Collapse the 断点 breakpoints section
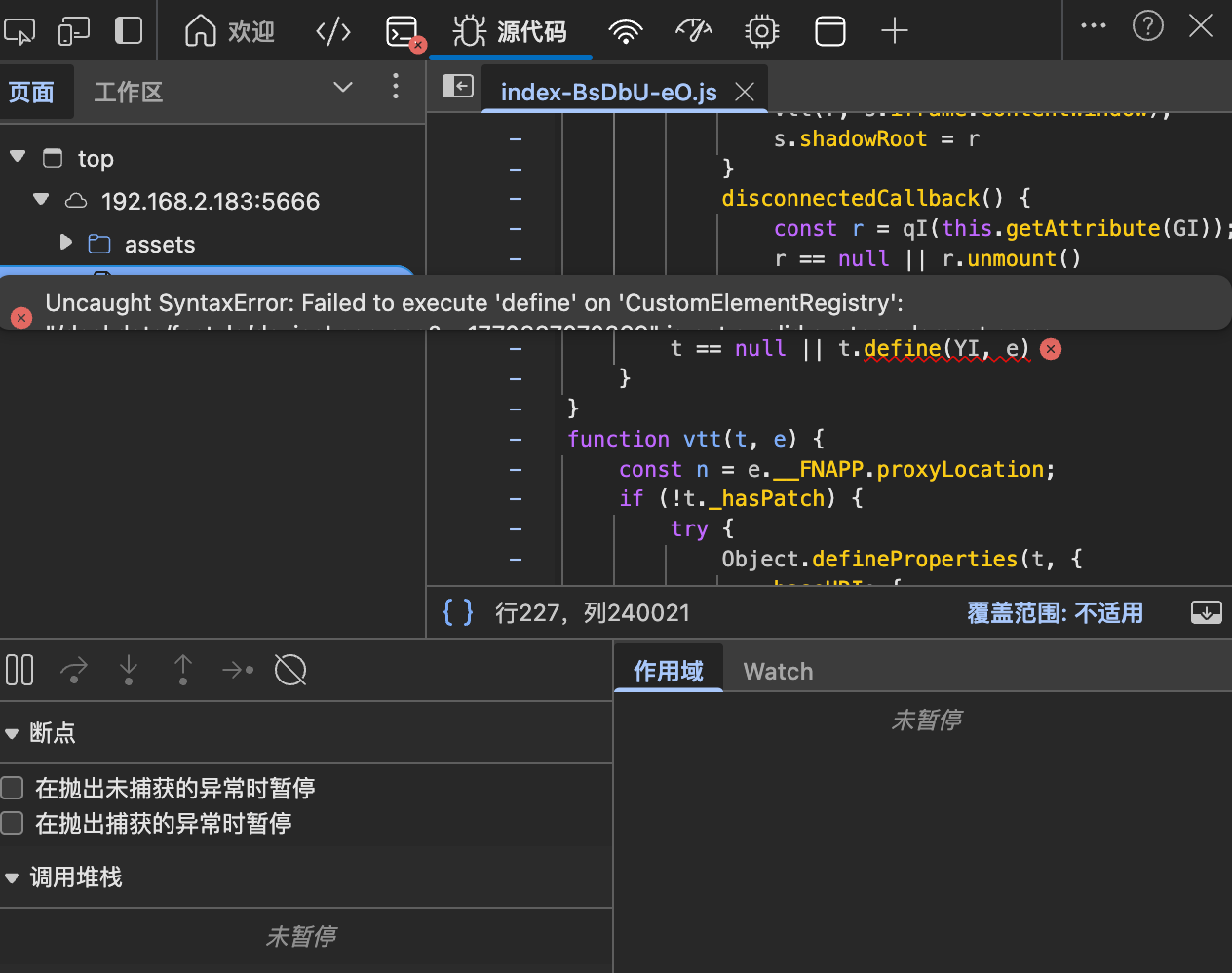 (12, 733)
